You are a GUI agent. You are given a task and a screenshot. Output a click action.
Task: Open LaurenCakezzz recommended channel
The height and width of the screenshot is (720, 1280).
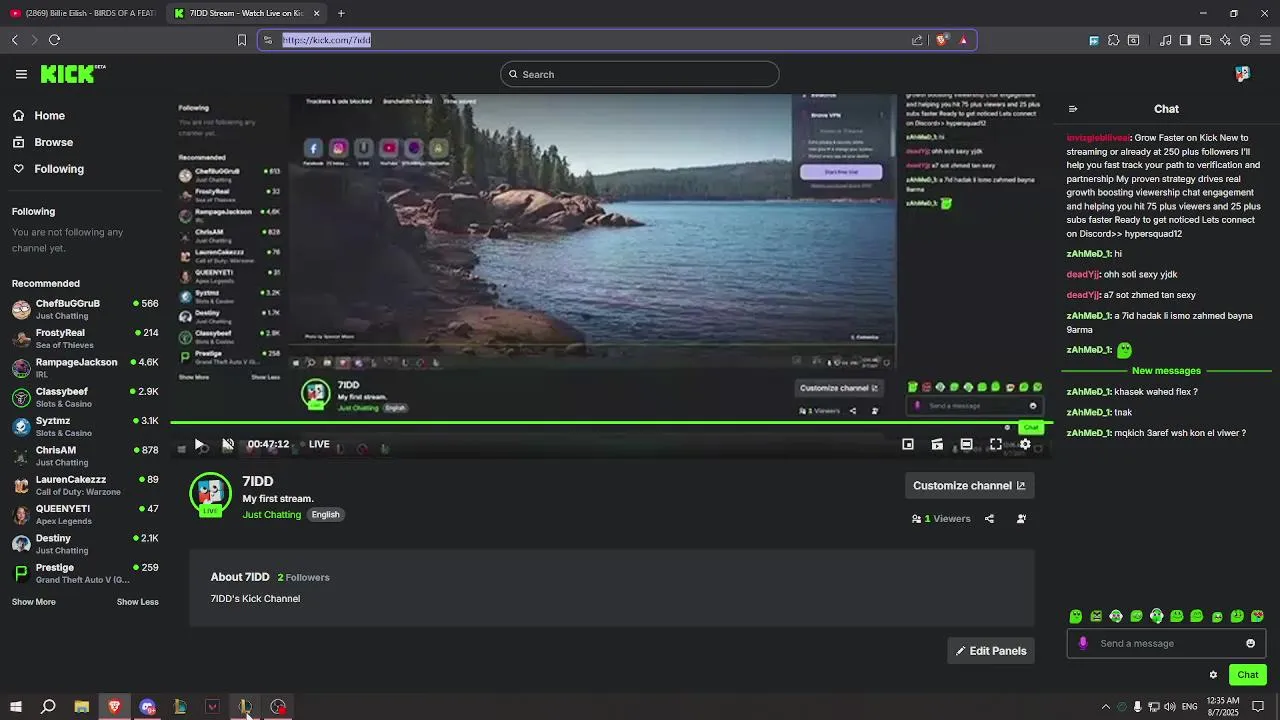pos(85,485)
